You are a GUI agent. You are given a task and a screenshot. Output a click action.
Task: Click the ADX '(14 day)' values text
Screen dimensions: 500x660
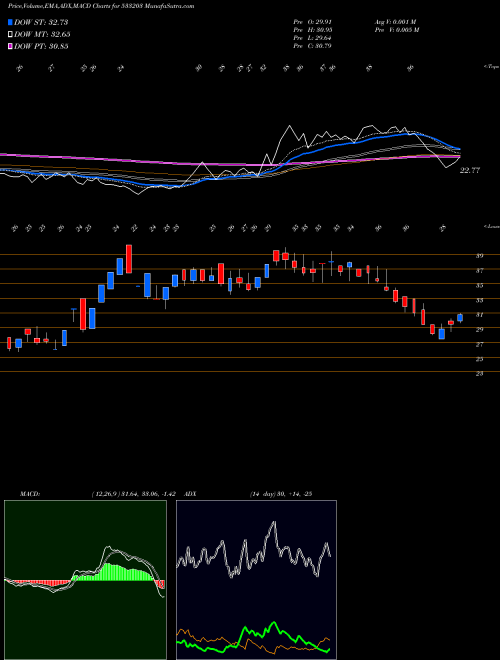coord(281,494)
